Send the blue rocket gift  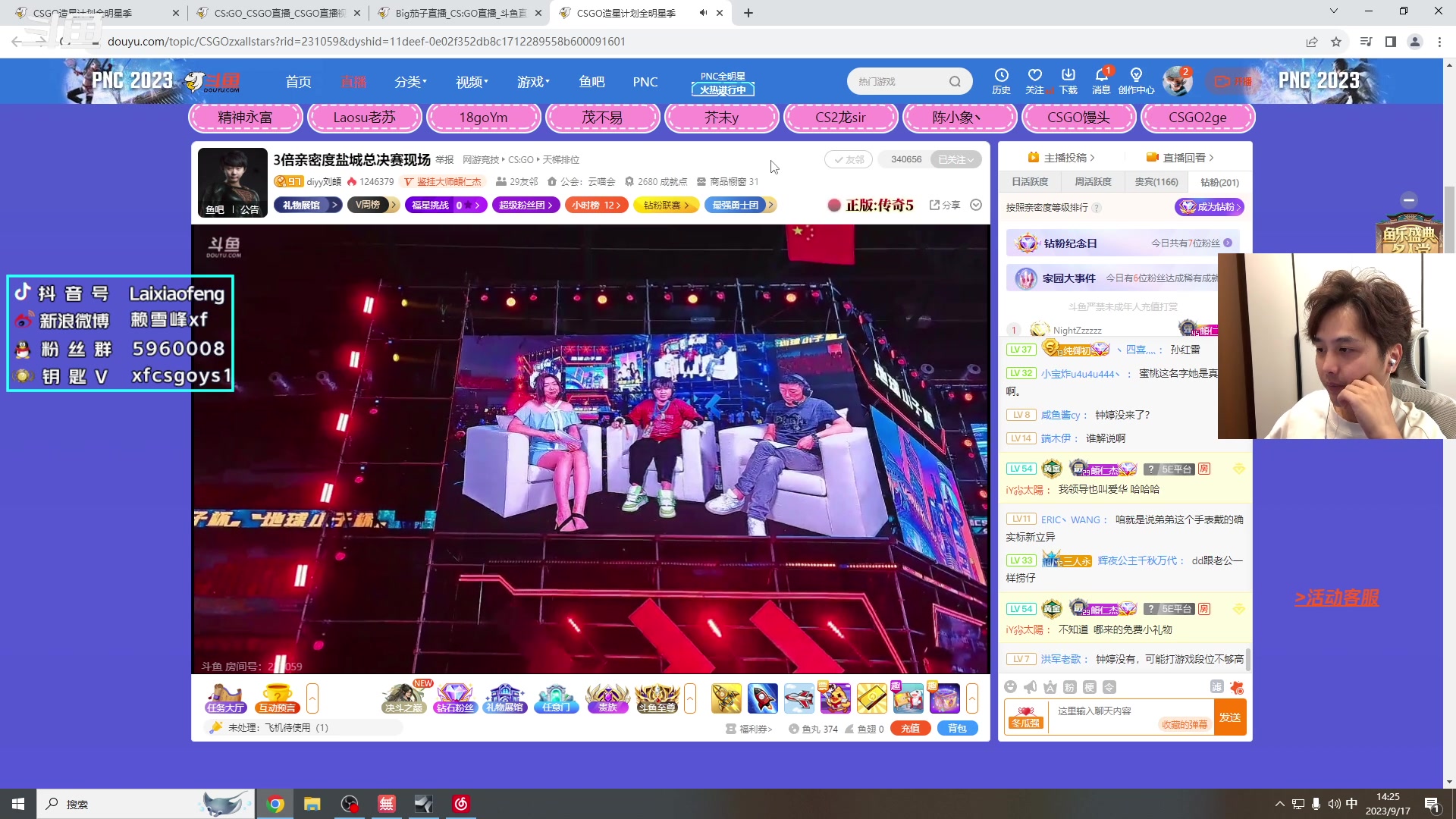[762, 698]
